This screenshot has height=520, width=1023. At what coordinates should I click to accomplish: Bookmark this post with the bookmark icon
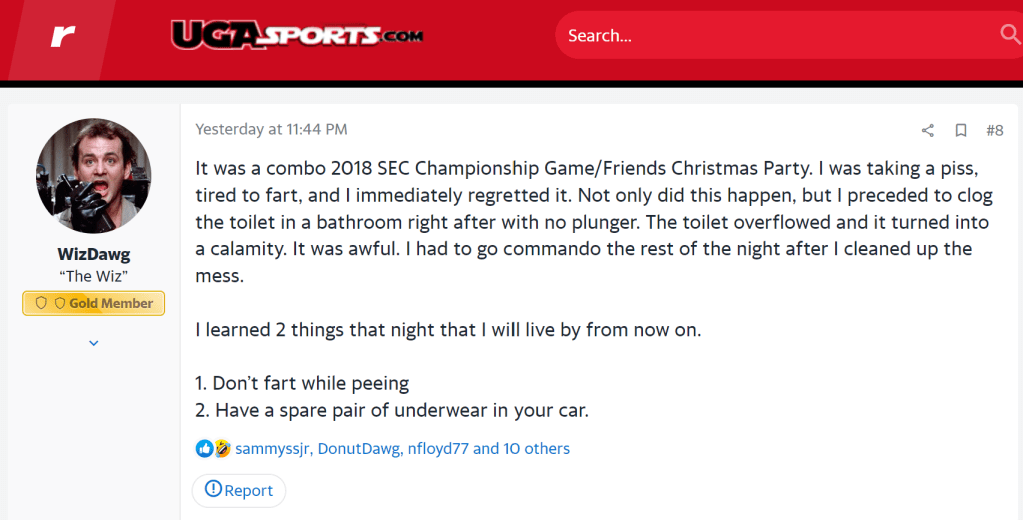click(x=960, y=130)
